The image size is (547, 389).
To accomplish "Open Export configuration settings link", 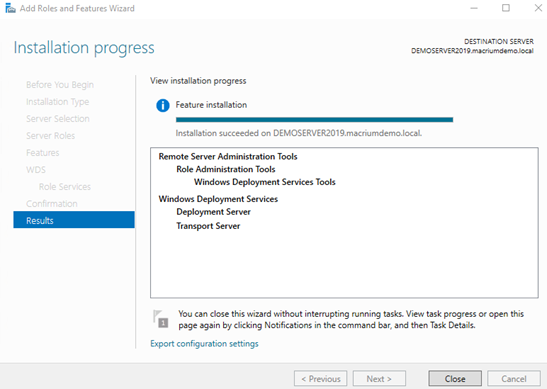I will coord(204,344).
